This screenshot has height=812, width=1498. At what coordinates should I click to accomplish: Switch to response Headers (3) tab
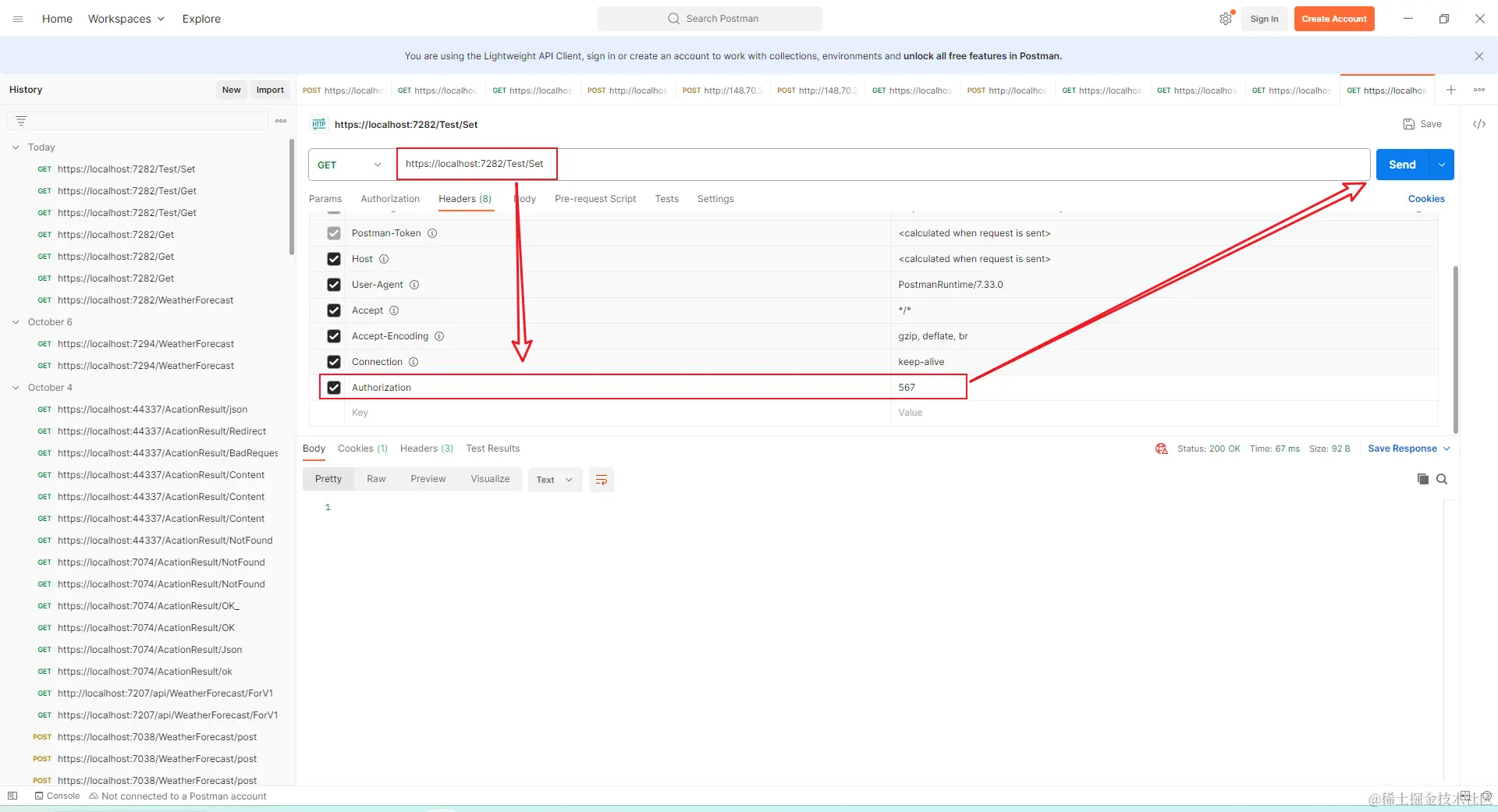427,449
